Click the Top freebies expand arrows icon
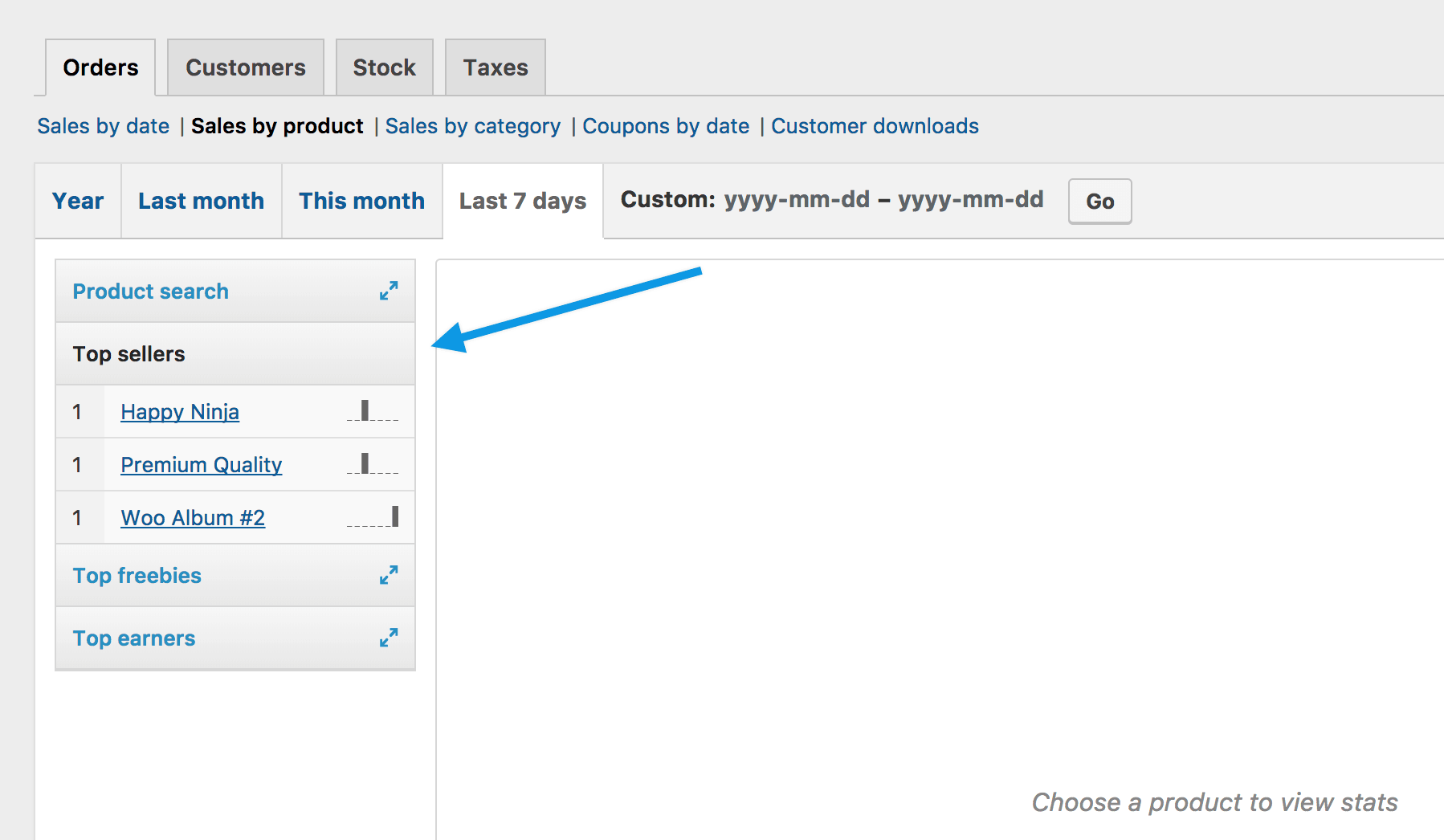The image size is (1444, 840). 389,575
